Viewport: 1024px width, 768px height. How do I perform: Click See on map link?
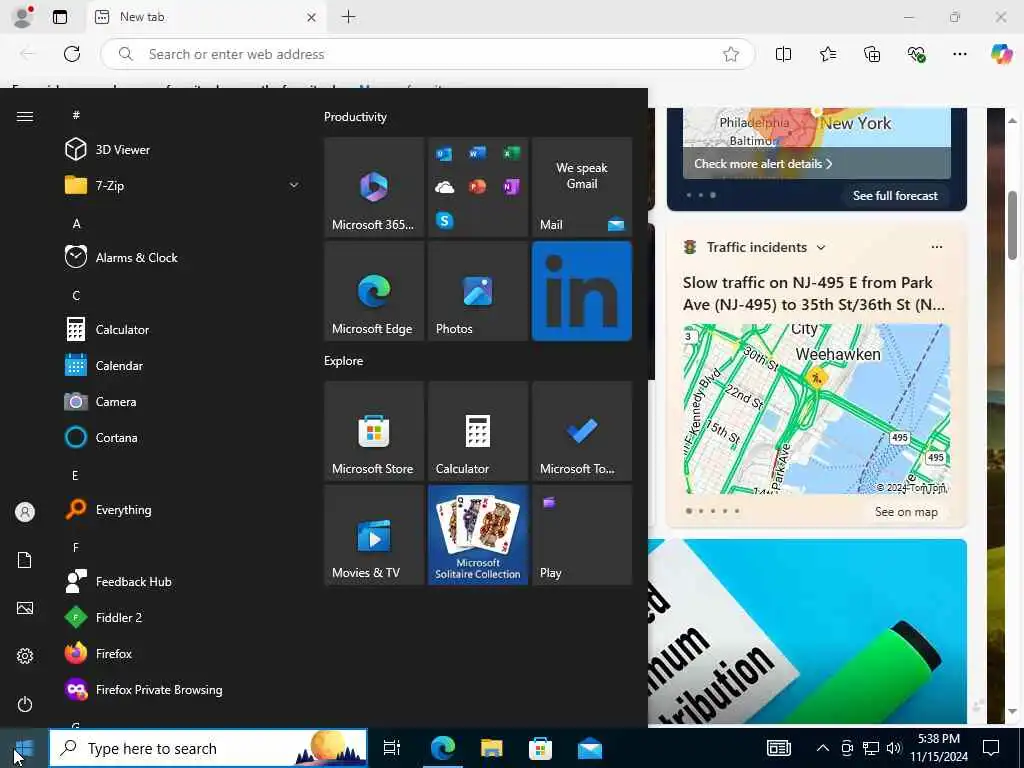tap(906, 512)
